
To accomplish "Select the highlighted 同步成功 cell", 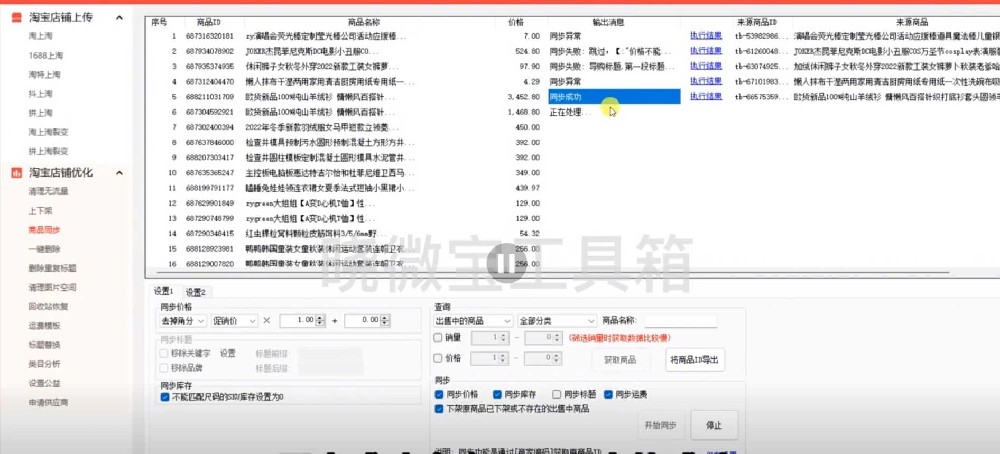I will point(614,97).
